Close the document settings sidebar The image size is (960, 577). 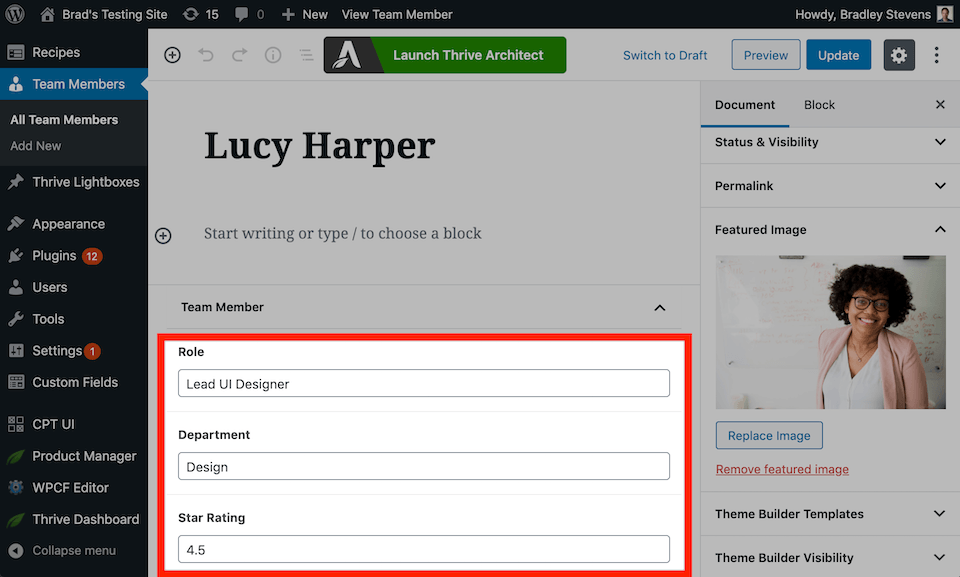pos(940,105)
